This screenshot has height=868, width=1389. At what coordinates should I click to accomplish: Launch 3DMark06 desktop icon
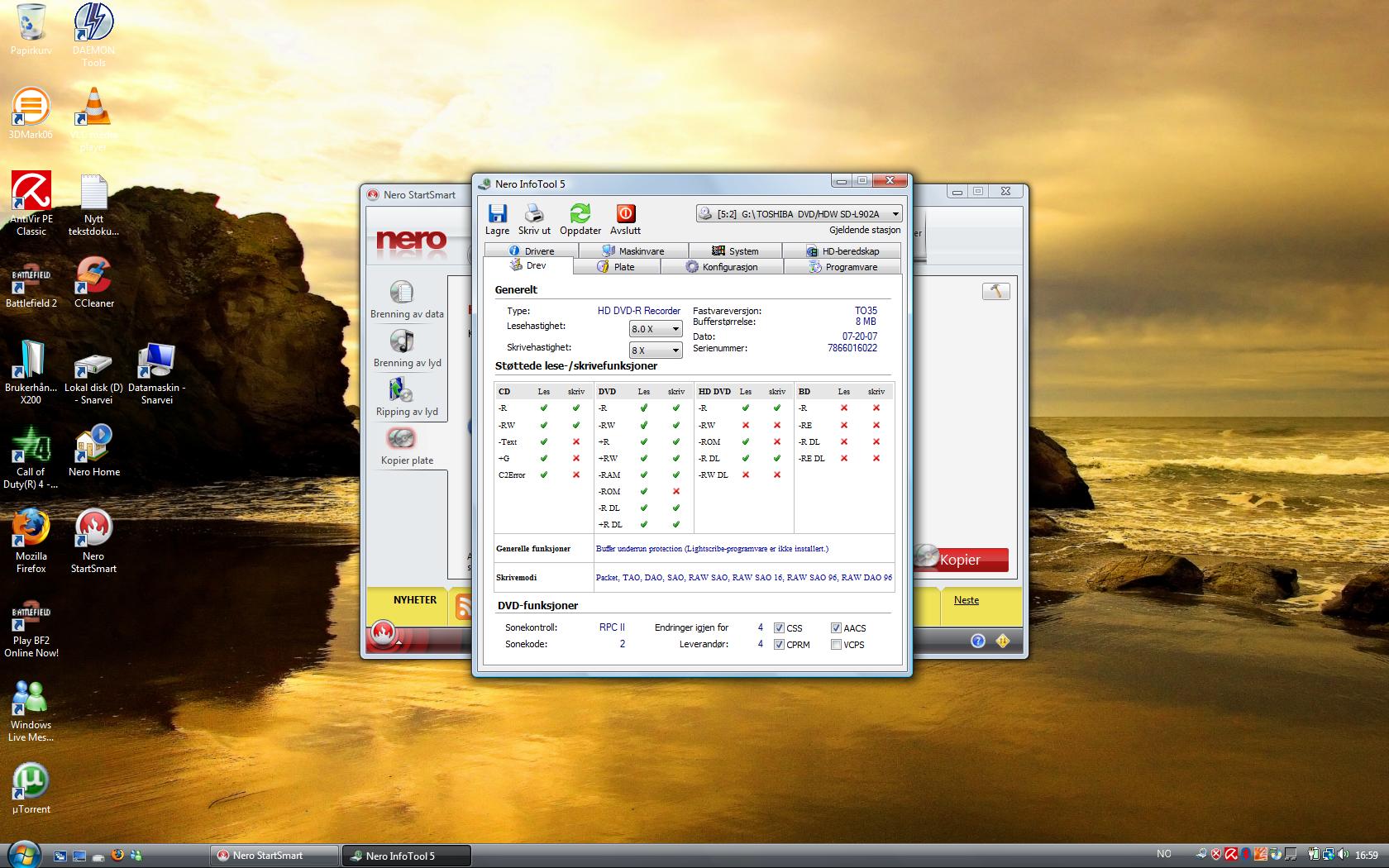click(31, 114)
